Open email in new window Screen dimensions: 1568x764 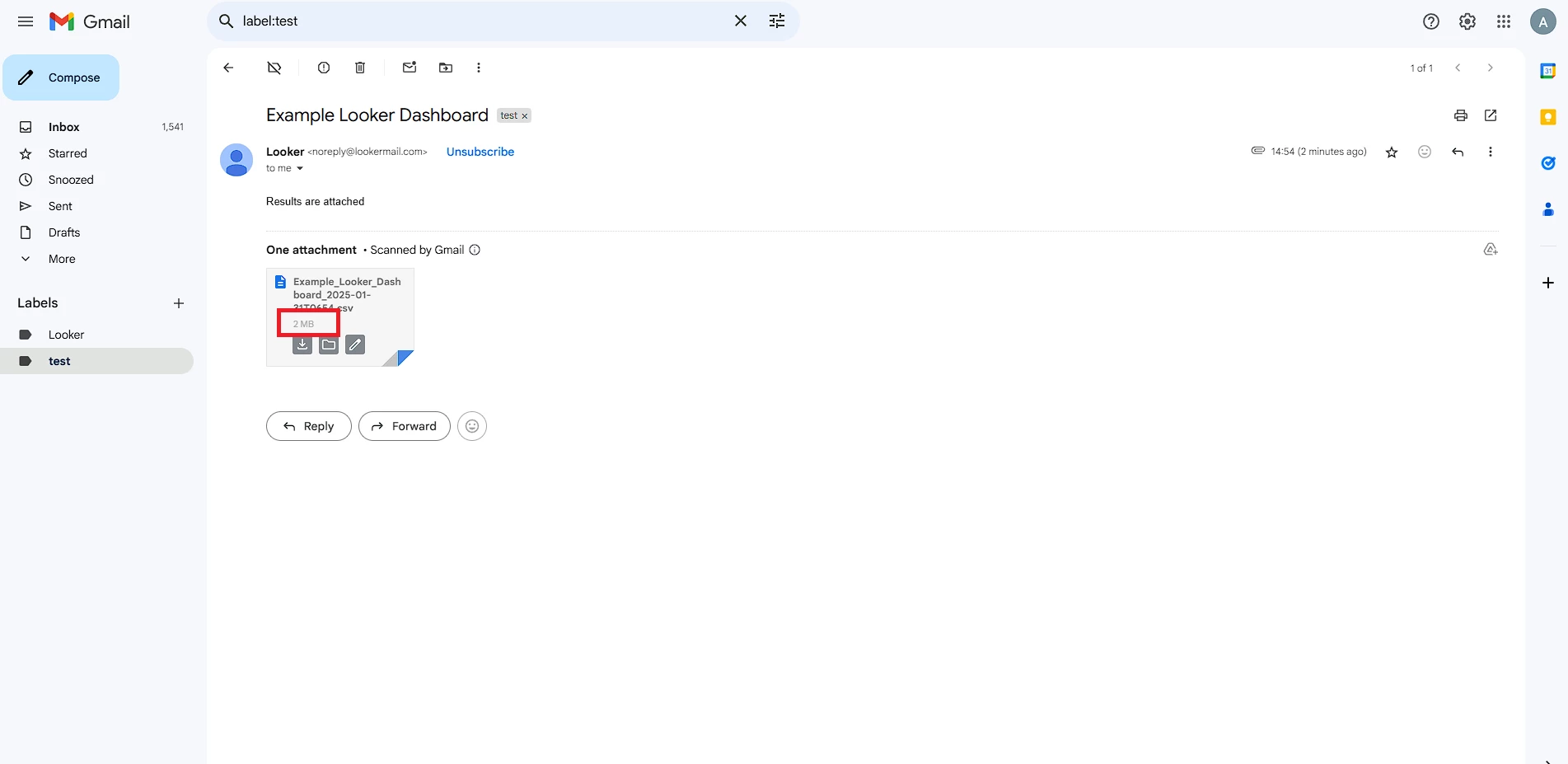click(1491, 115)
